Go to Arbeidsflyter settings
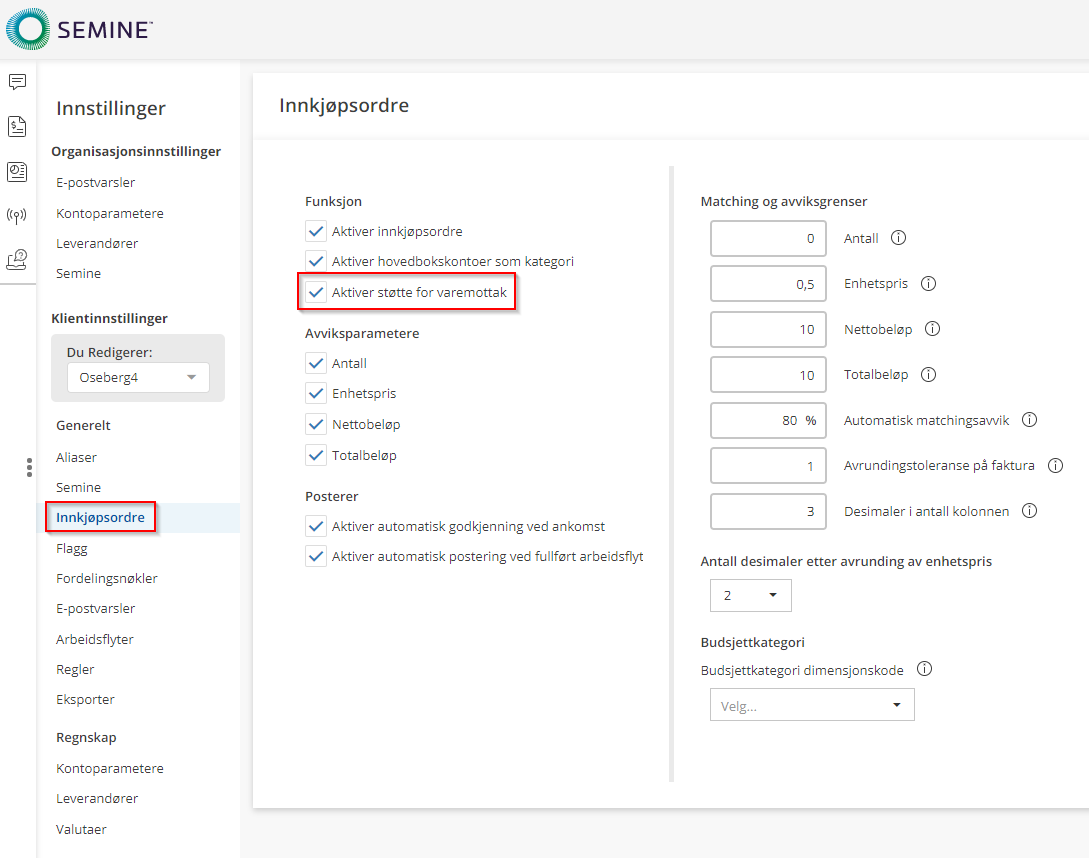Image resolution: width=1089 pixels, height=858 pixels. (x=95, y=639)
